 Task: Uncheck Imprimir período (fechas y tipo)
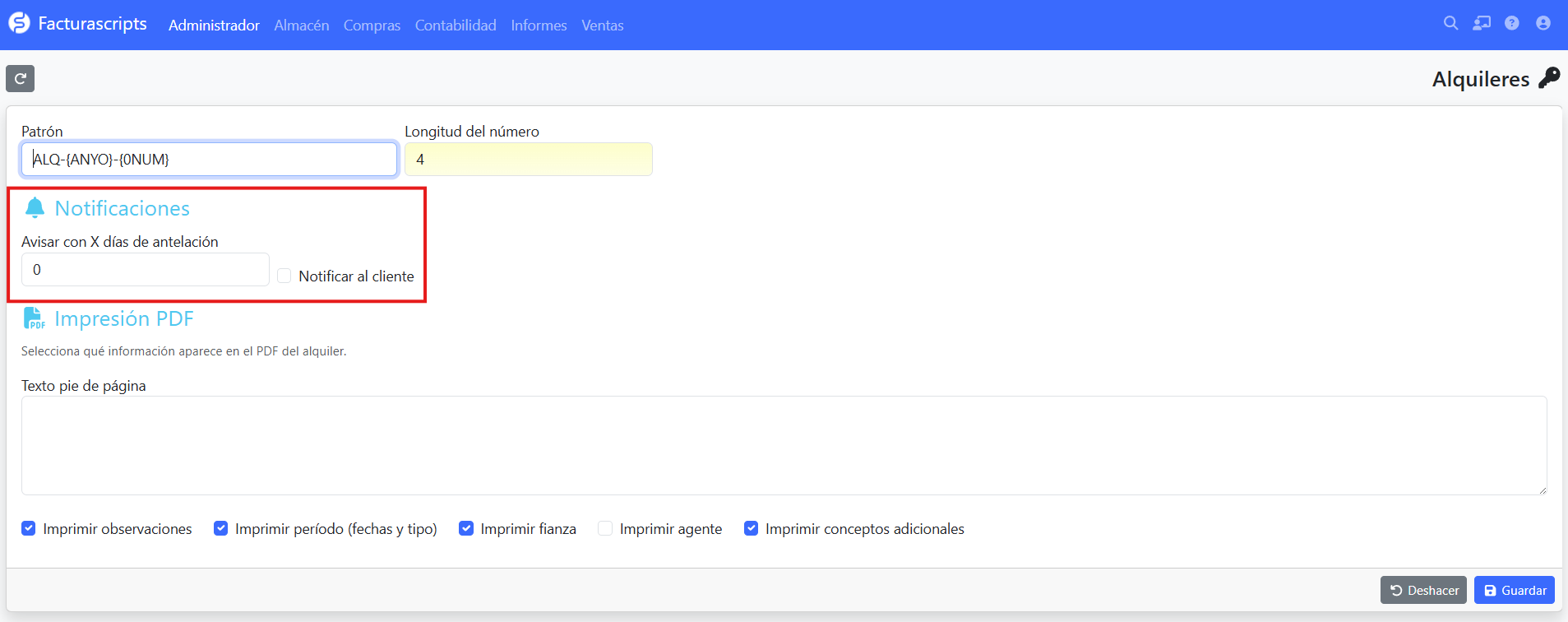220,528
